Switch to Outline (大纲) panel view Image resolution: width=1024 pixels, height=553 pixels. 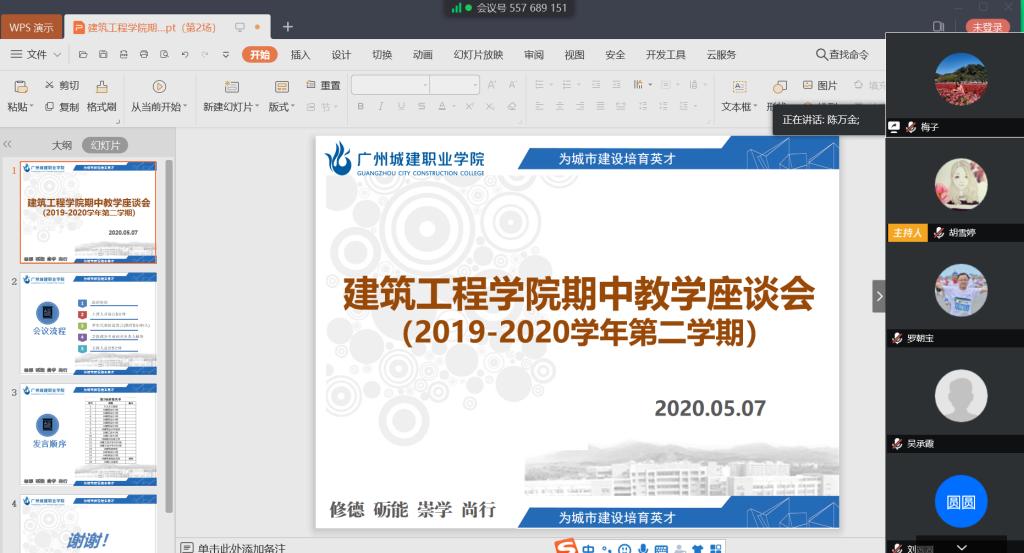[62, 145]
